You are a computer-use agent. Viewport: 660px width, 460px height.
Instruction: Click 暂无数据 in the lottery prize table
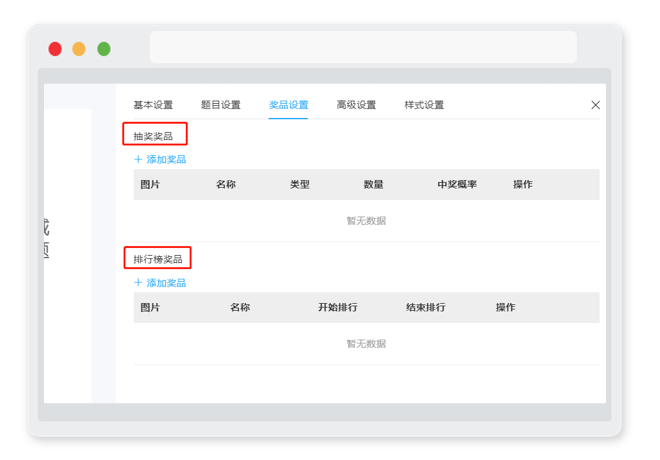(366, 221)
